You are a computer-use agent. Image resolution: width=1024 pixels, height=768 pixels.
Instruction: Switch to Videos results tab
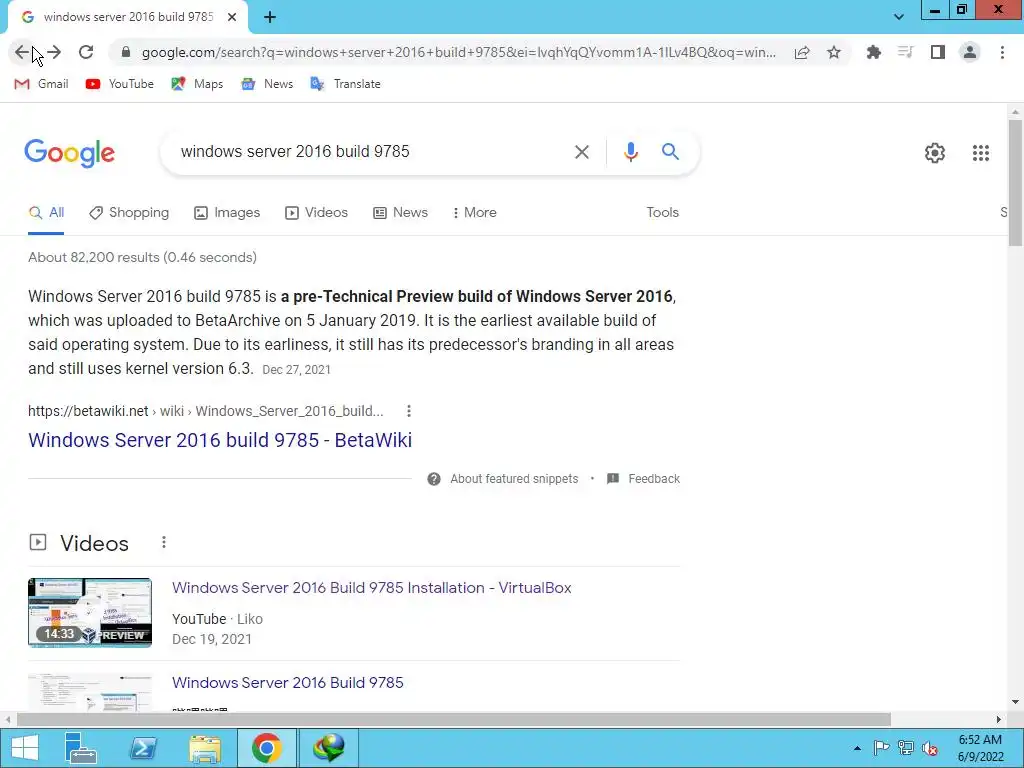point(317,213)
